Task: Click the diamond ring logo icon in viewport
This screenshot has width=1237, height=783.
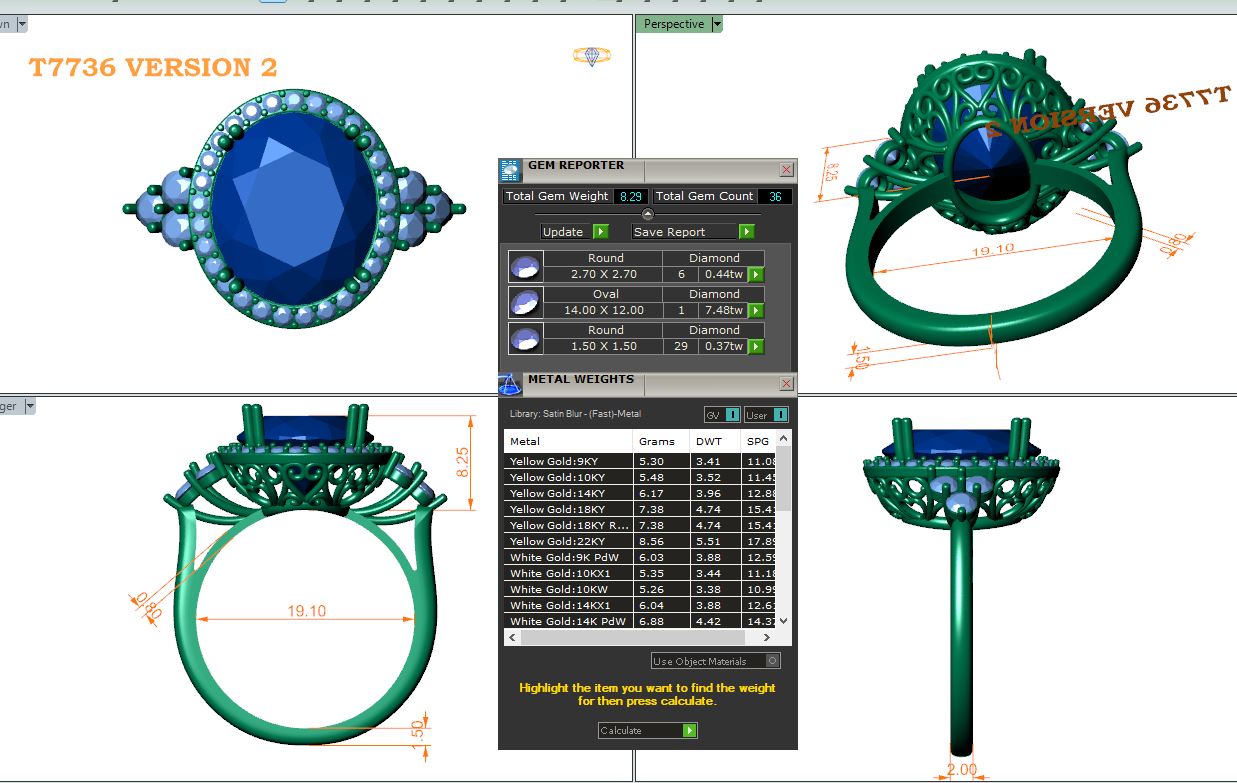Action: point(592,56)
